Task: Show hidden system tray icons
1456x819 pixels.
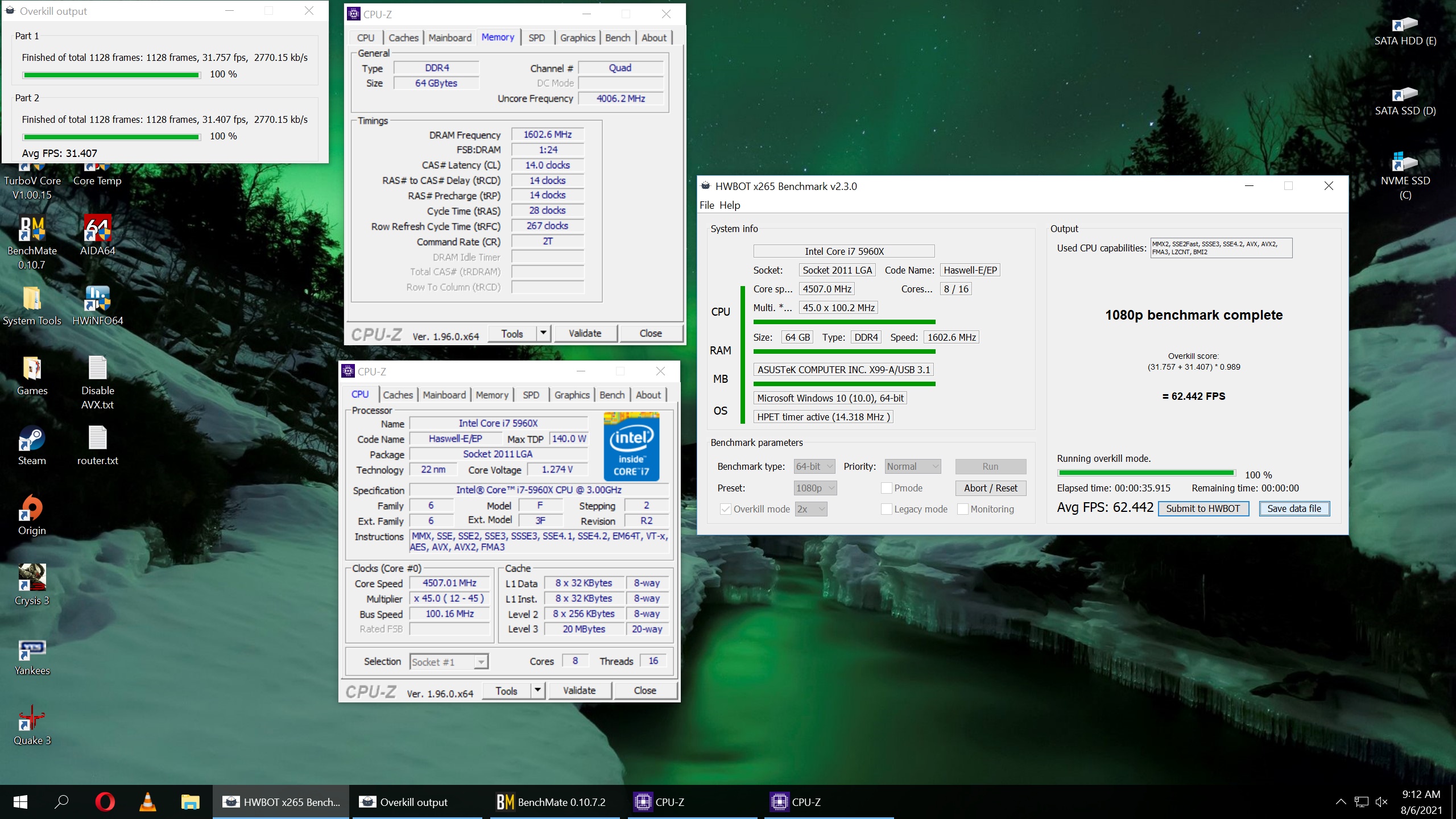Action: [1341, 802]
